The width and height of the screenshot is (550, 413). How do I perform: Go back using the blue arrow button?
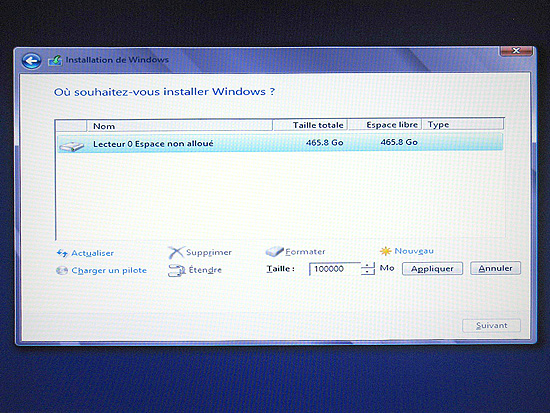tap(31, 61)
